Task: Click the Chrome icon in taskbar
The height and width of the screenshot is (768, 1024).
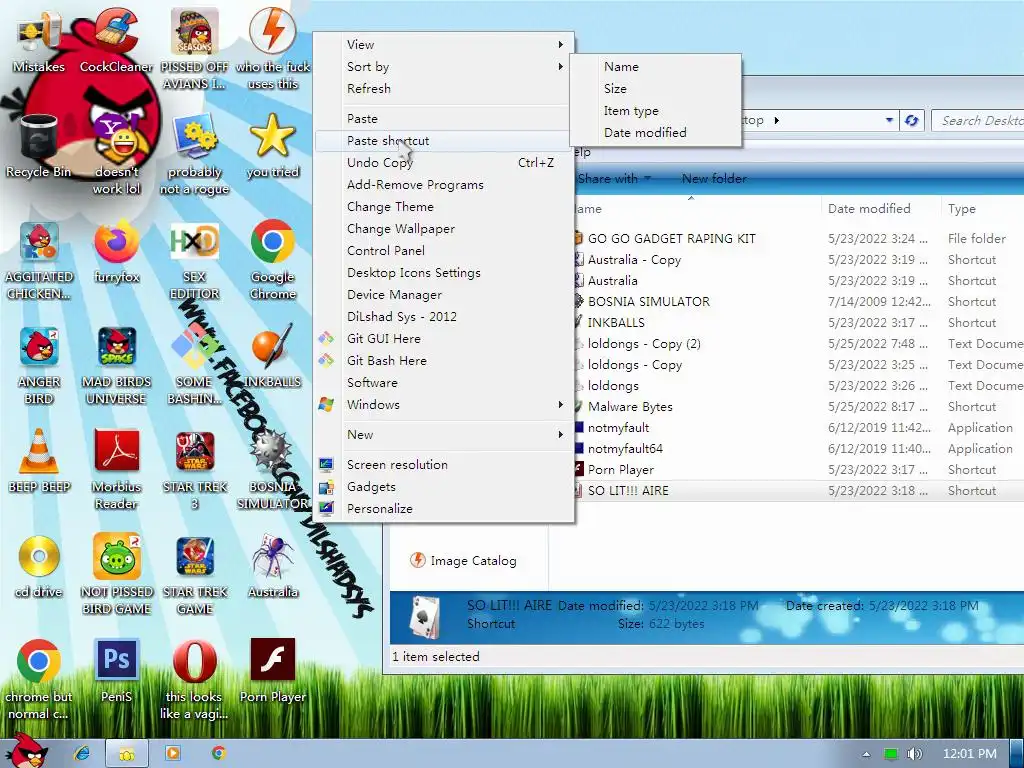Action: click(x=219, y=753)
